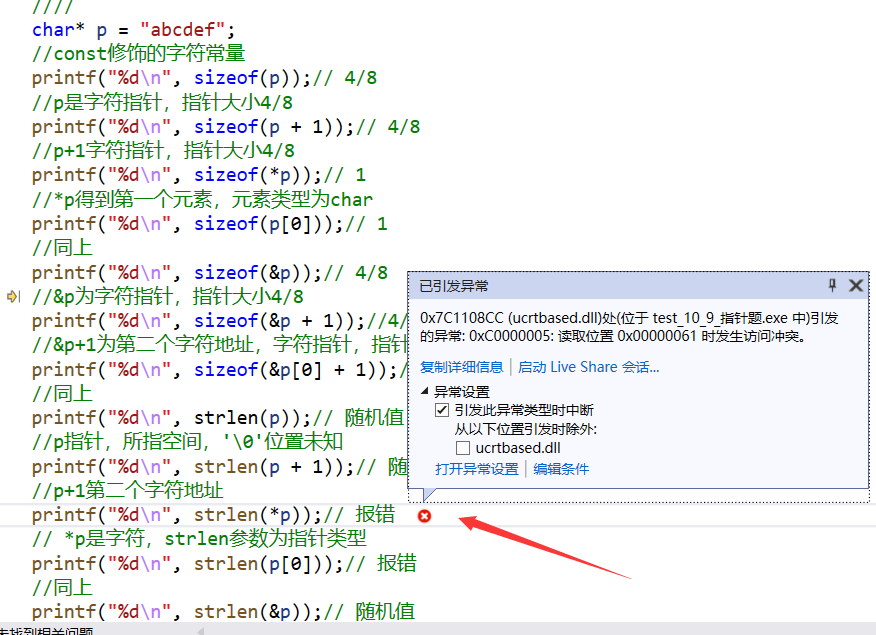Click the line with sizeof(&p));// 4/8
This screenshot has width=876, height=635.
coord(210,273)
